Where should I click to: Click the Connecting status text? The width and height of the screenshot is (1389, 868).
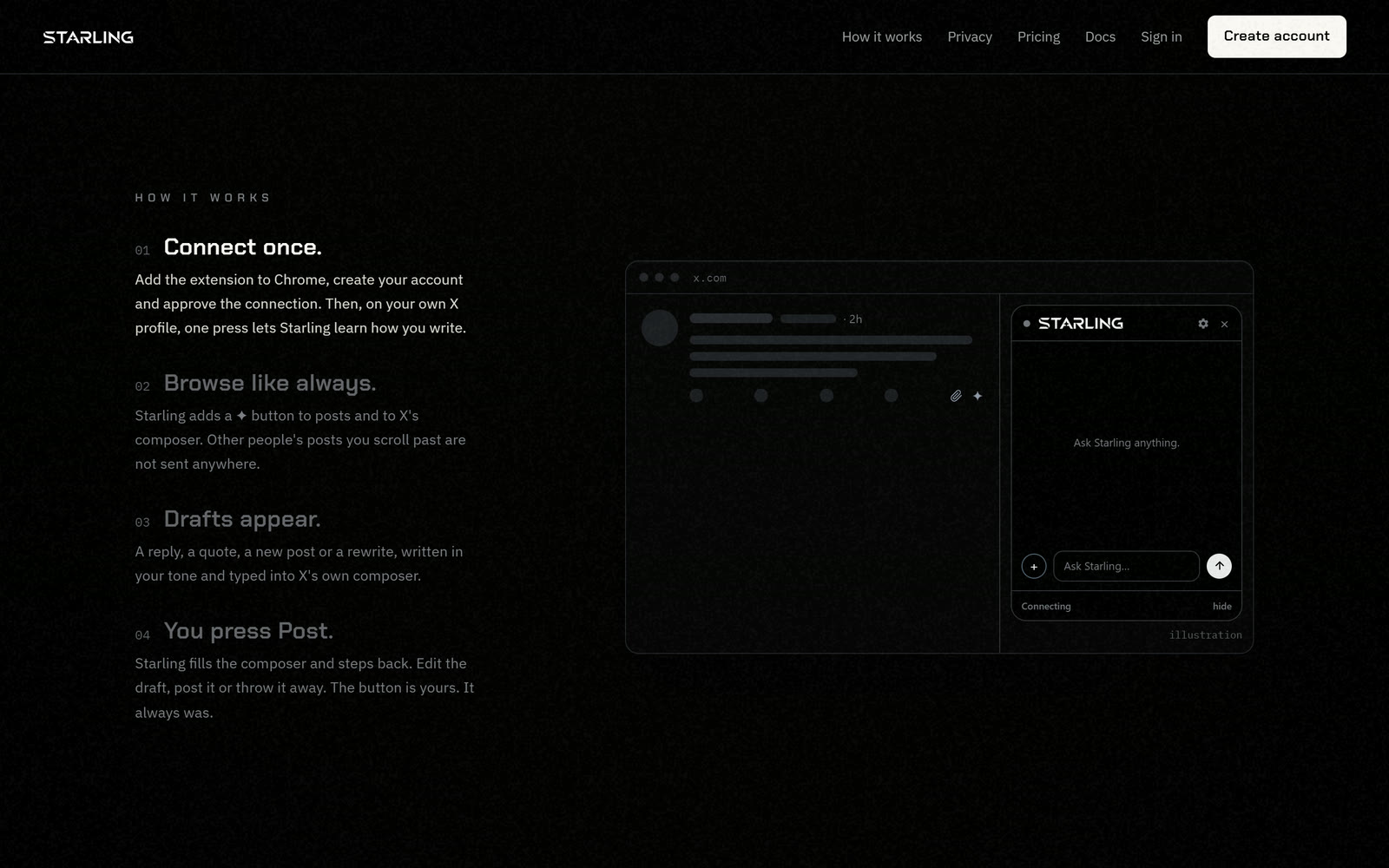click(x=1046, y=606)
